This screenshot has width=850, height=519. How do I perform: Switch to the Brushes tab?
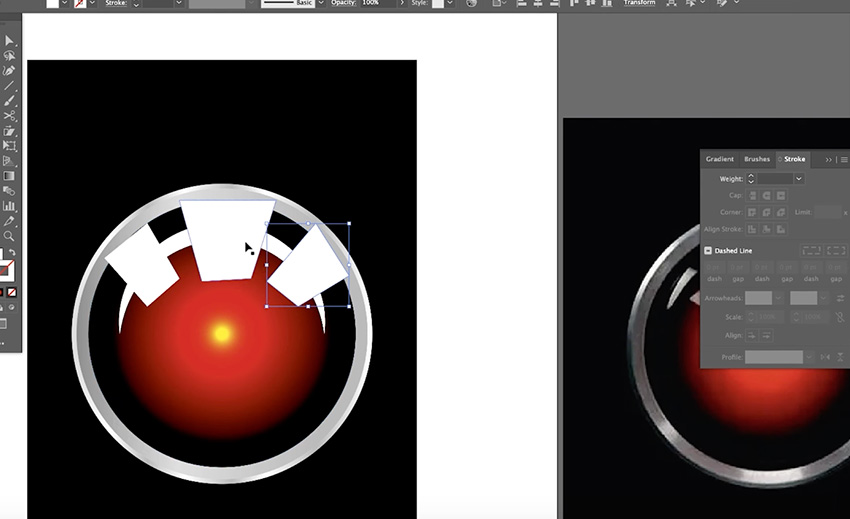[x=757, y=159]
